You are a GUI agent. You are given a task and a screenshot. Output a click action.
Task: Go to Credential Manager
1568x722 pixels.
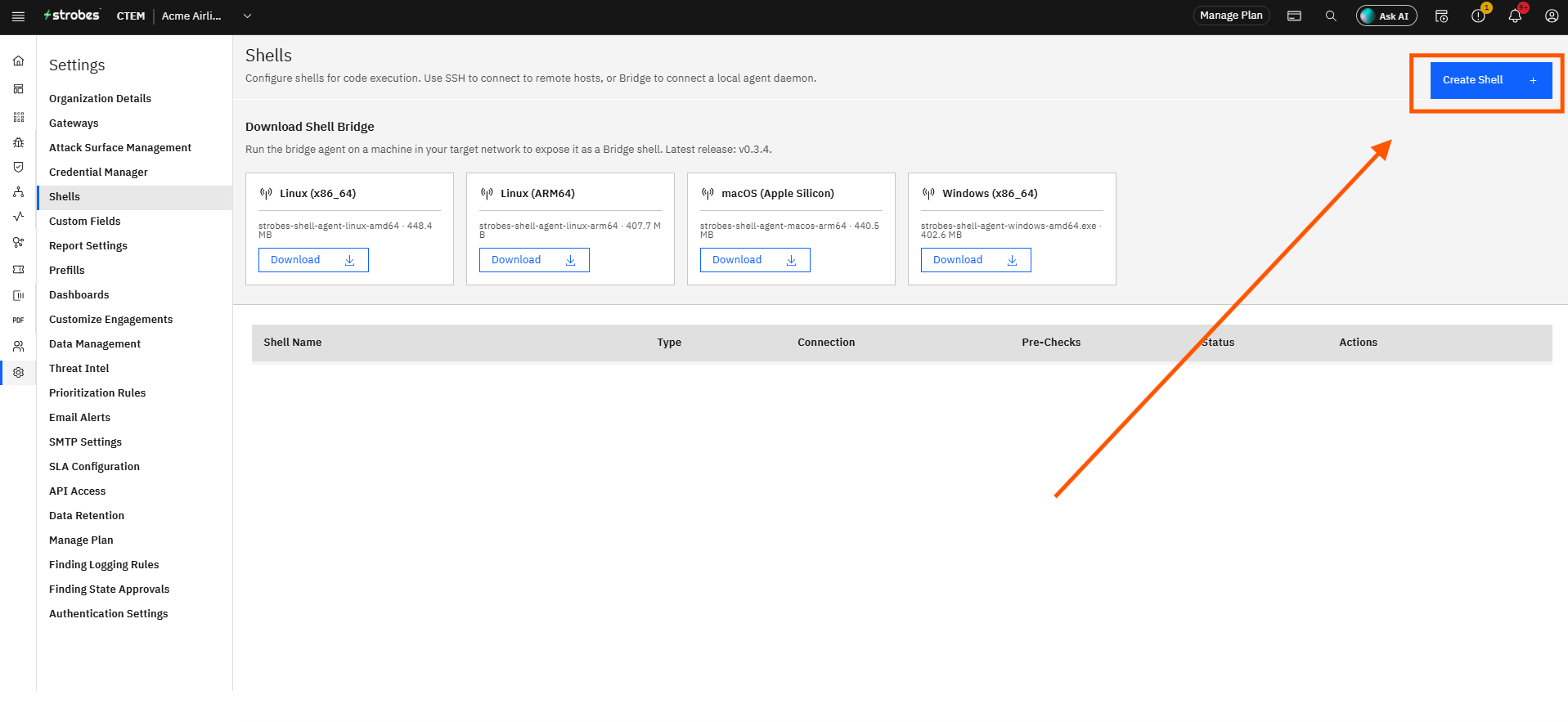point(98,173)
